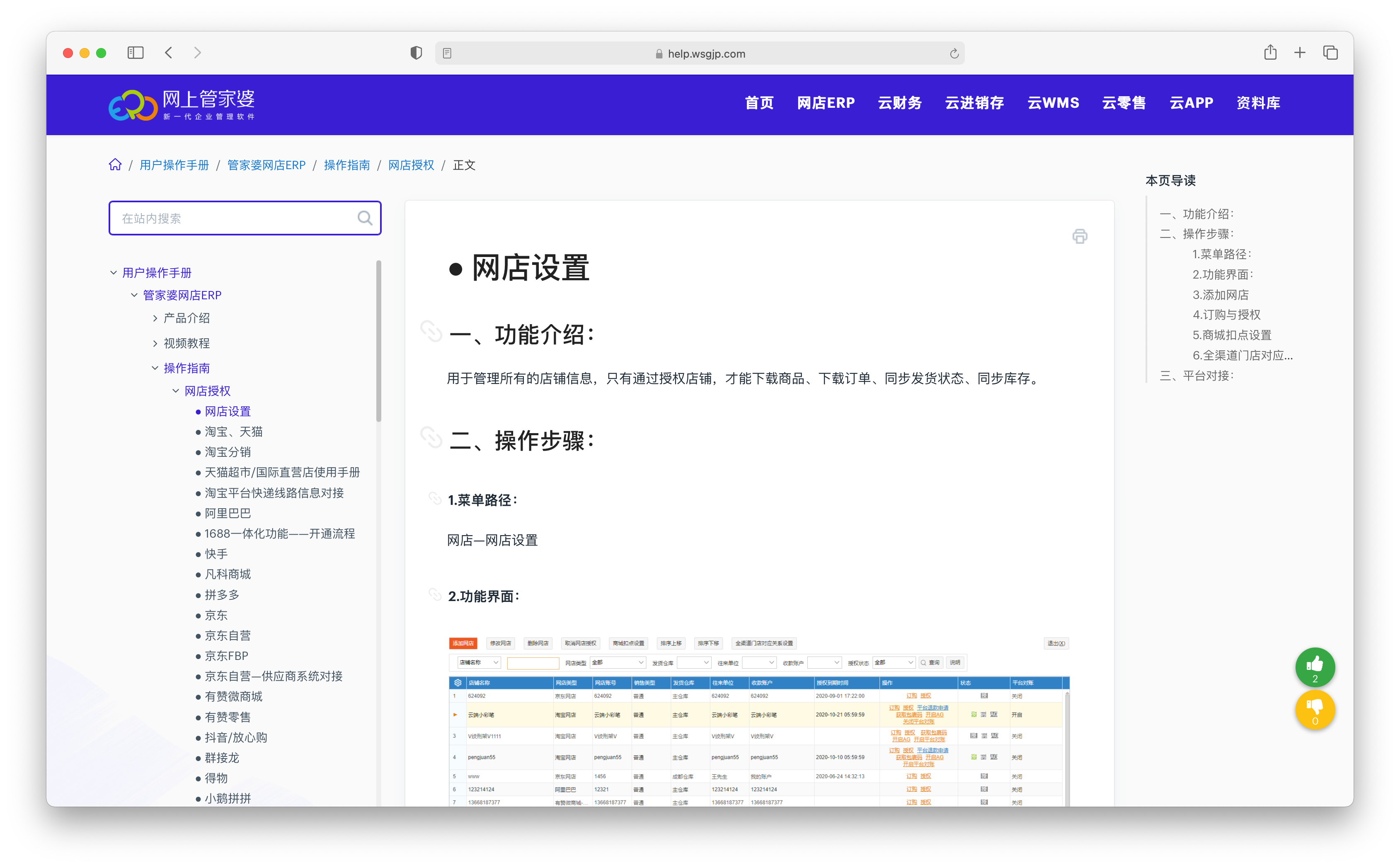Click the privacy shield icon
The image size is (1400, 868).
coord(416,53)
